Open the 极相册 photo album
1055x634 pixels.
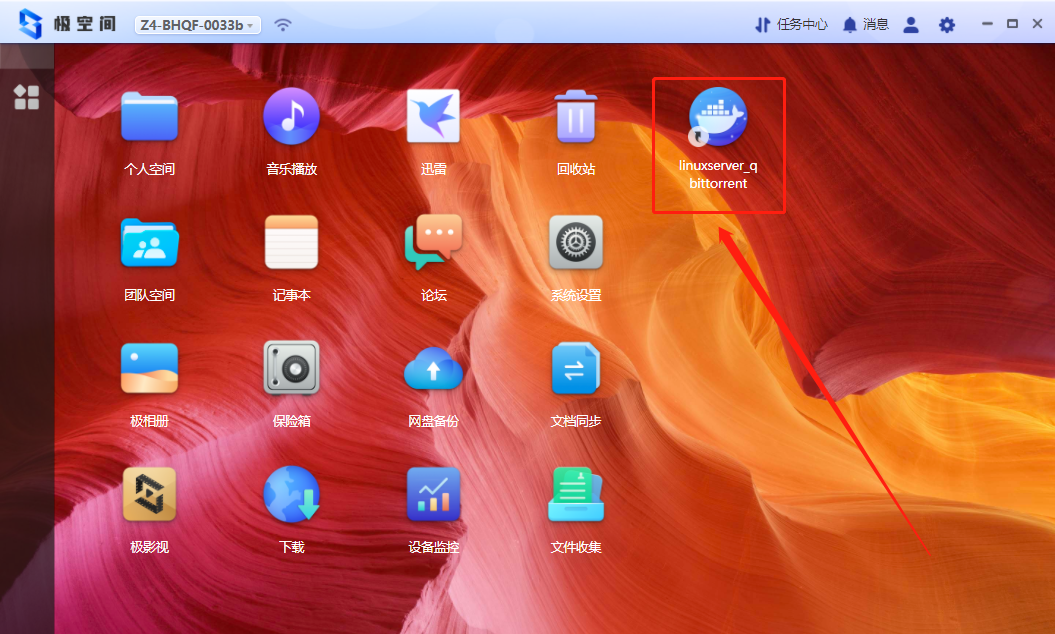149,369
